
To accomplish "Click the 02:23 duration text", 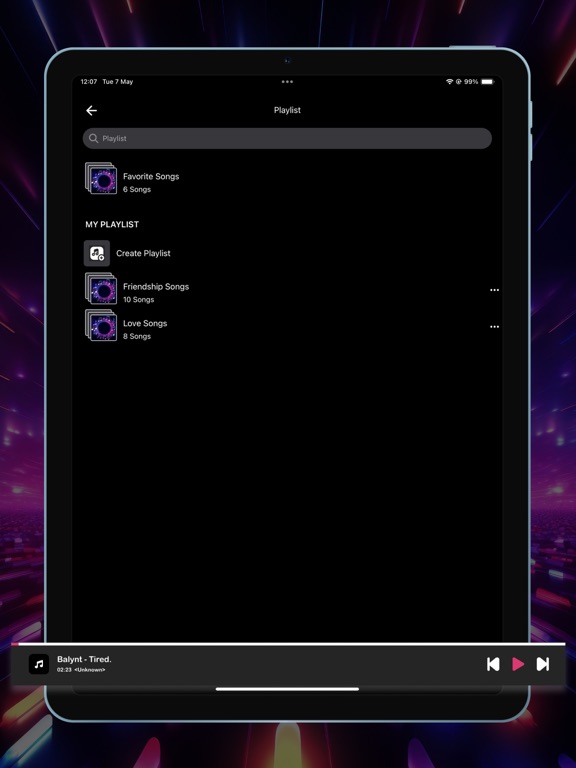I will pyautogui.click(x=64, y=670).
